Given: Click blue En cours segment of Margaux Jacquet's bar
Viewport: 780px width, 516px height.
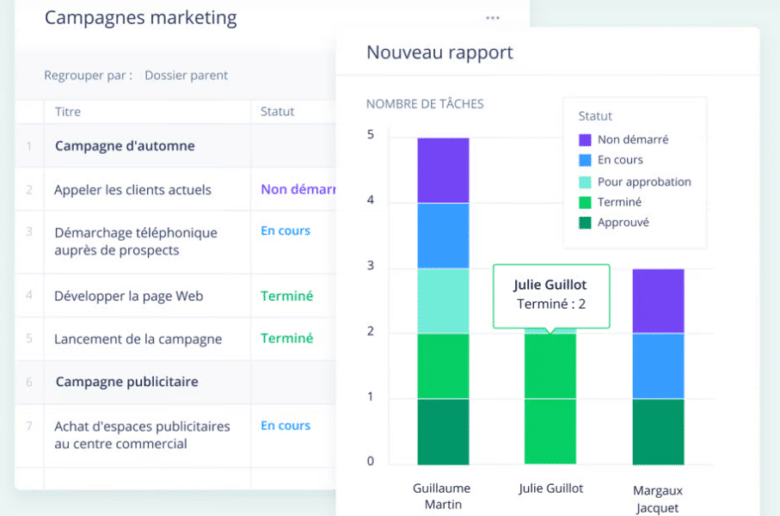Looking at the screenshot, I should point(658,366).
